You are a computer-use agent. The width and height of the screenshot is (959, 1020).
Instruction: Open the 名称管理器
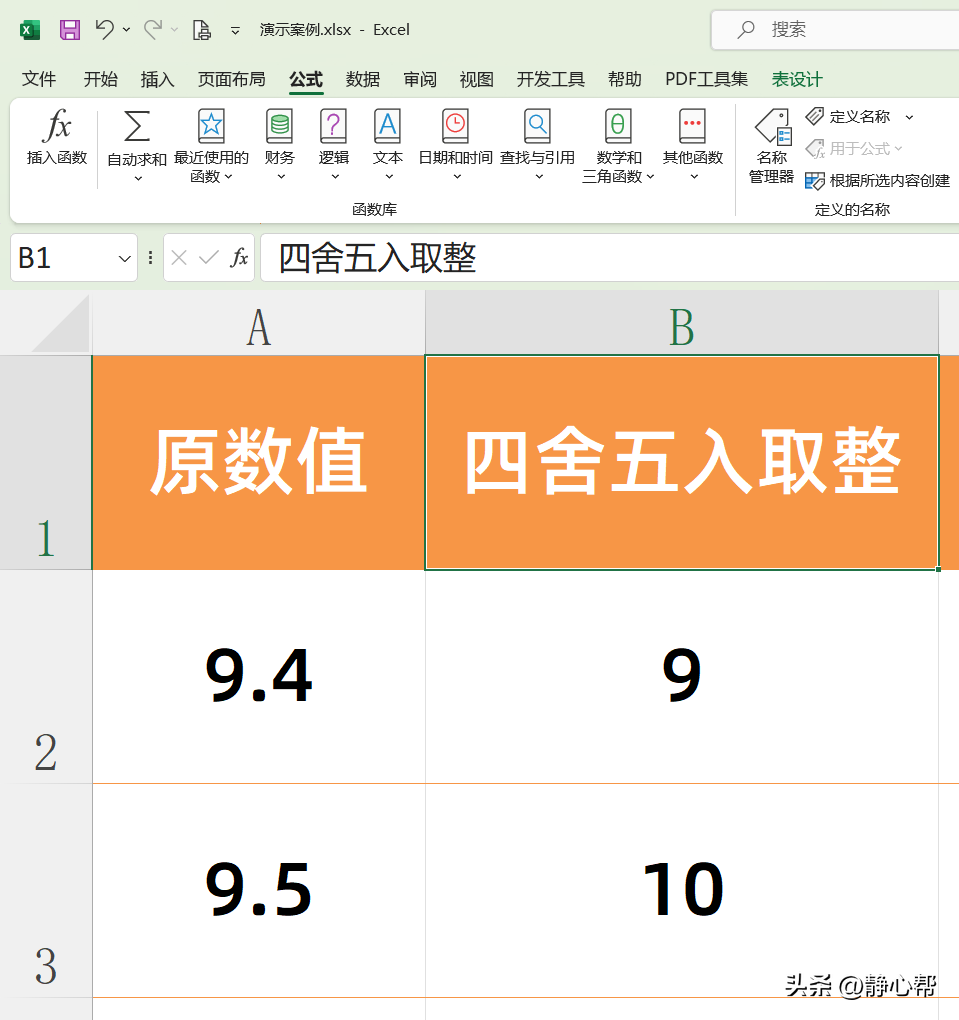[x=772, y=146]
